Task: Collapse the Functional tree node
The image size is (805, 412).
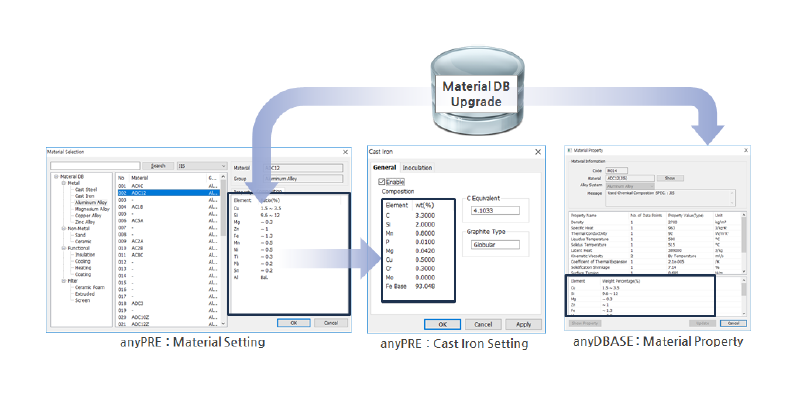Action: click(x=60, y=247)
